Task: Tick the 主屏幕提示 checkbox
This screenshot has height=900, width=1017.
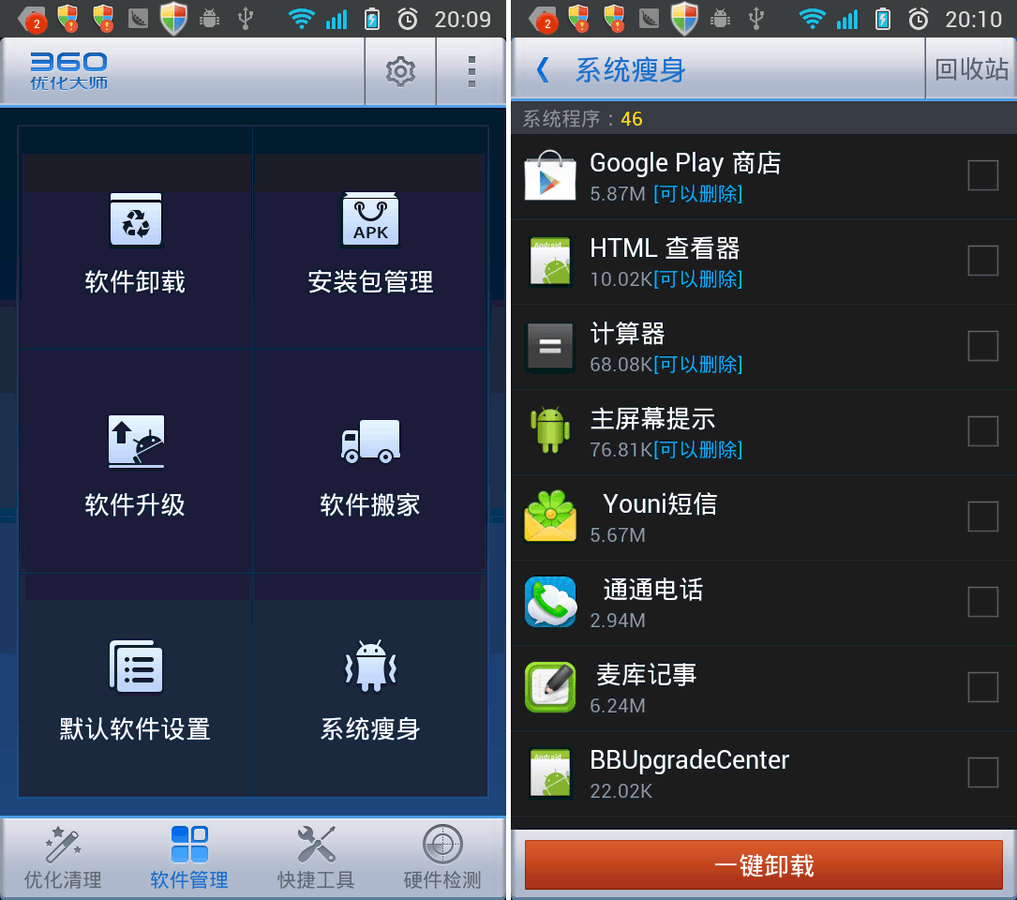Action: click(983, 431)
